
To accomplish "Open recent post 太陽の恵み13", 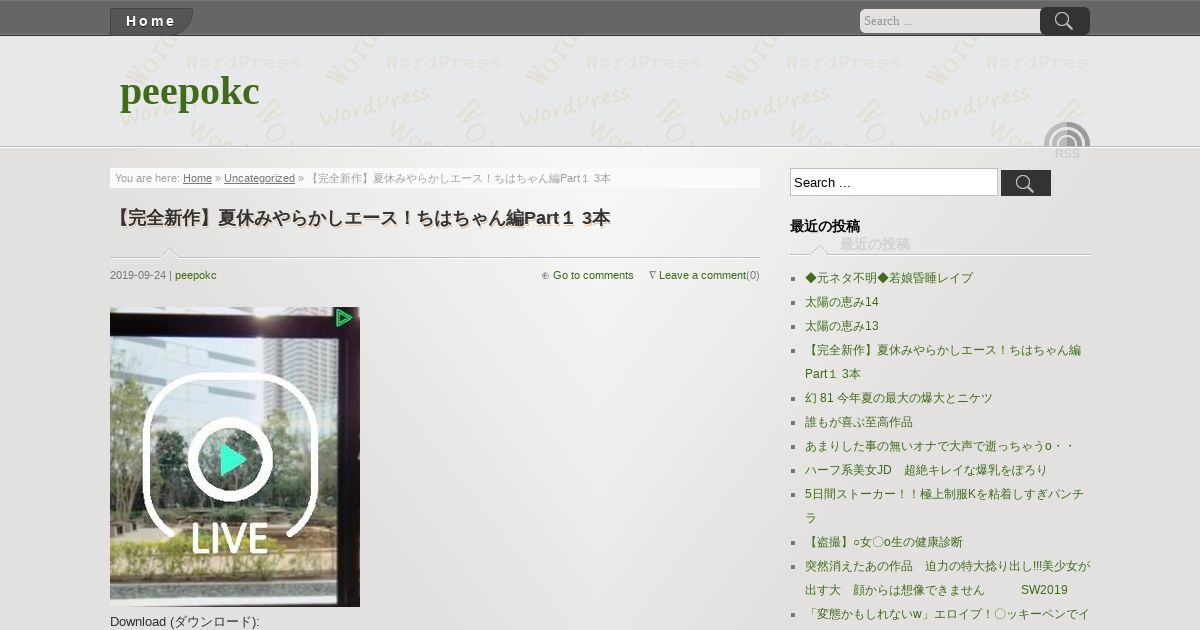I will point(842,326).
